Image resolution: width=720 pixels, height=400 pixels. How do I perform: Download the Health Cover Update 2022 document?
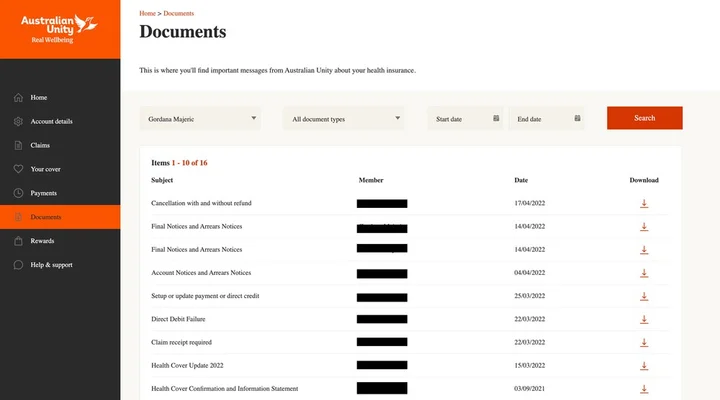click(x=644, y=366)
